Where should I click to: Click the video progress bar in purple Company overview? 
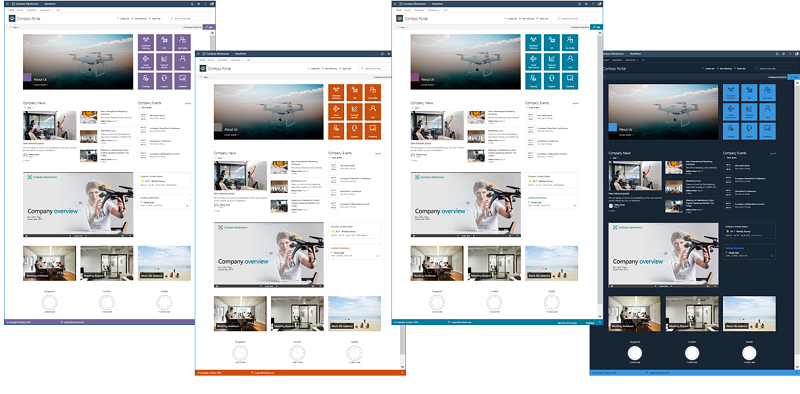(78, 236)
